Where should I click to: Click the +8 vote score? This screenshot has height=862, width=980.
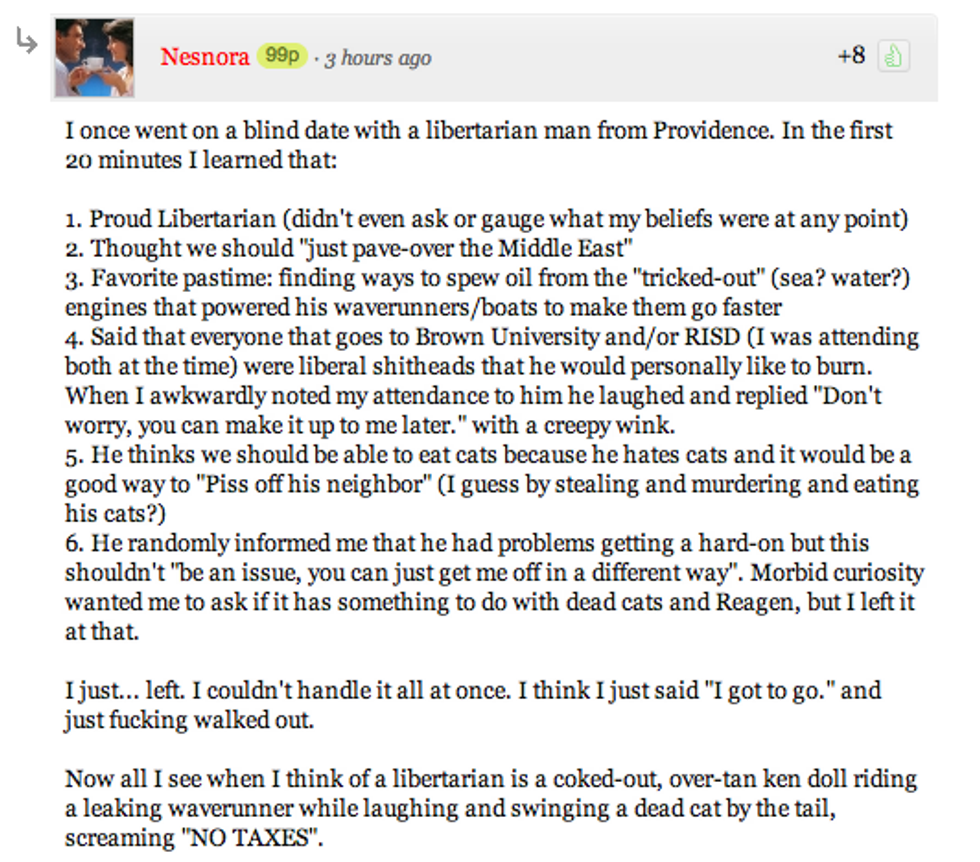851,56
